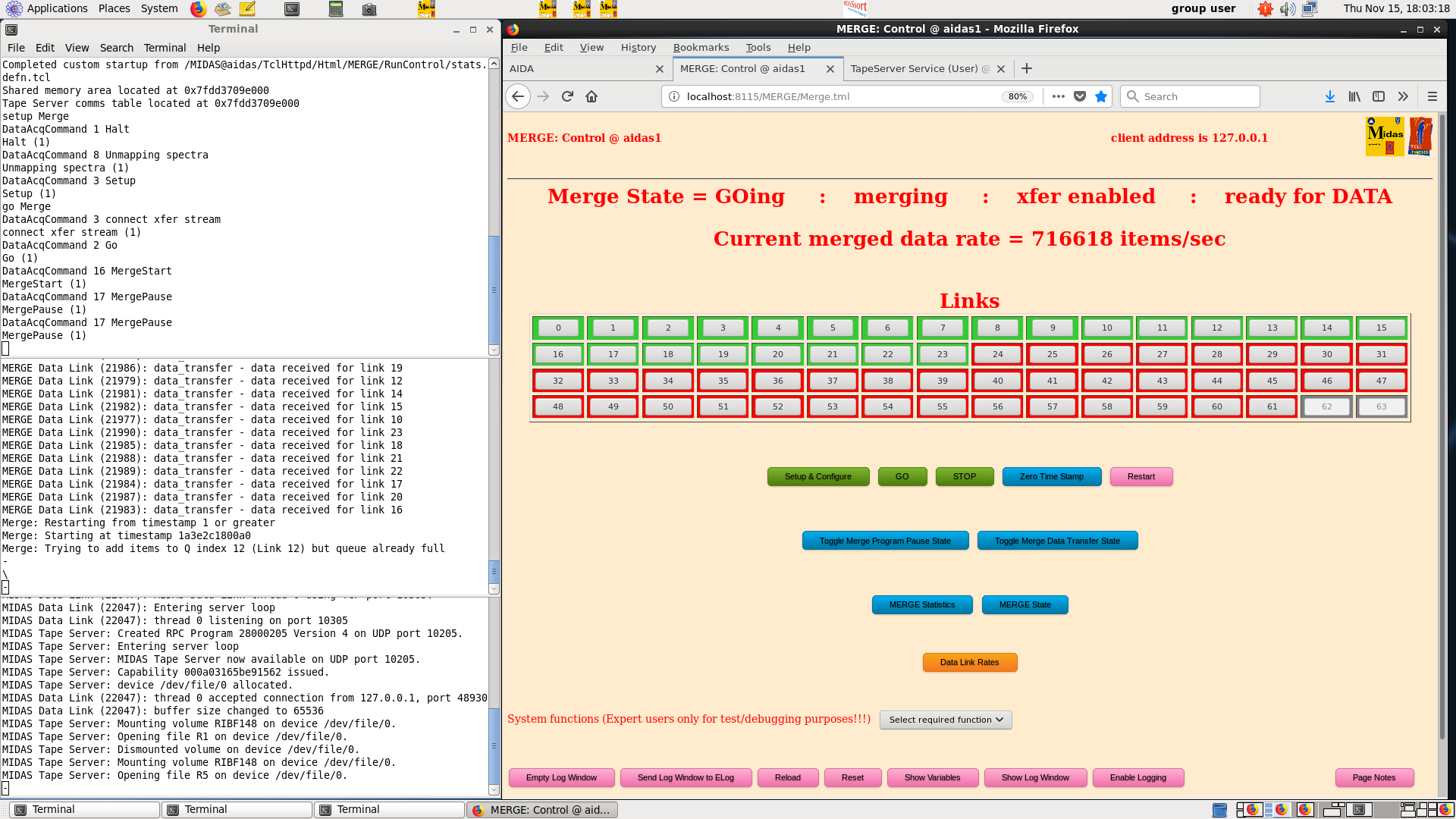Open the Firefox downloads arrow icon
This screenshot has width=1456, height=819.
point(1329,96)
